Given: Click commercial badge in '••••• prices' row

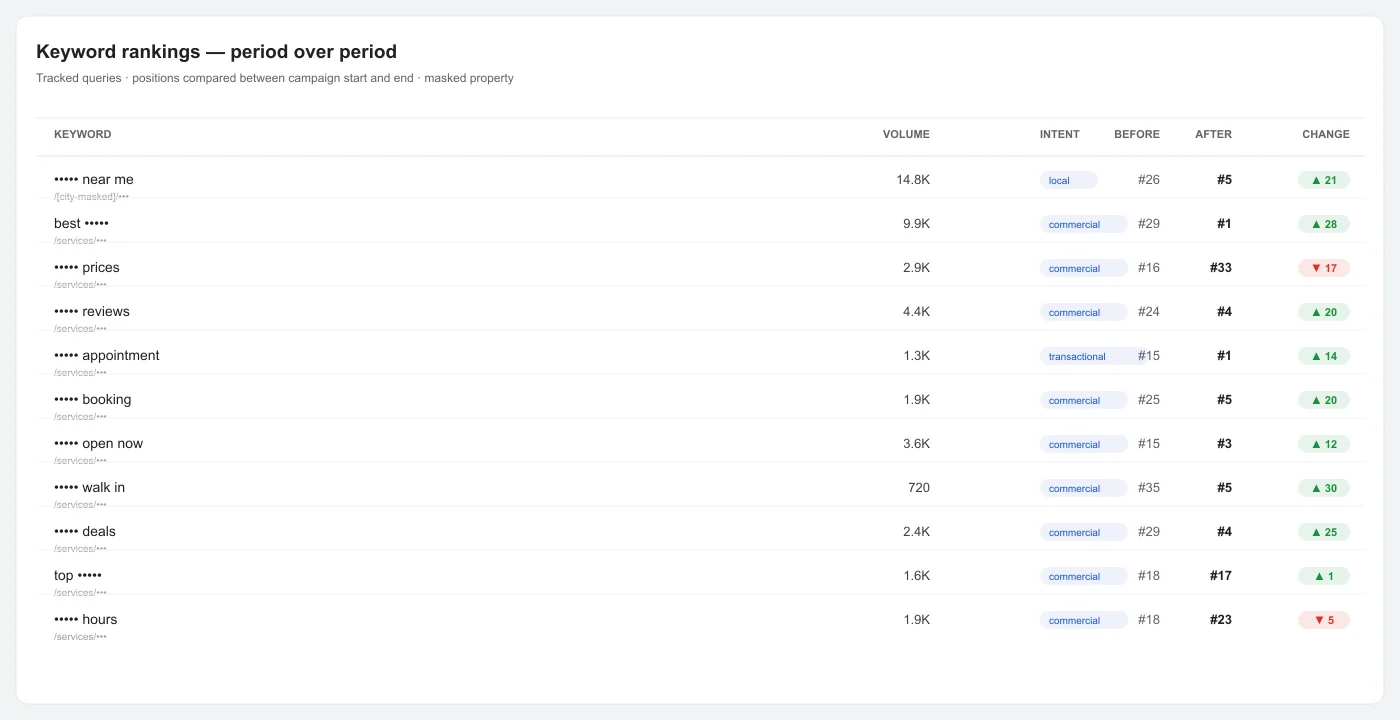Looking at the screenshot, I should click(x=1084, y=268).
